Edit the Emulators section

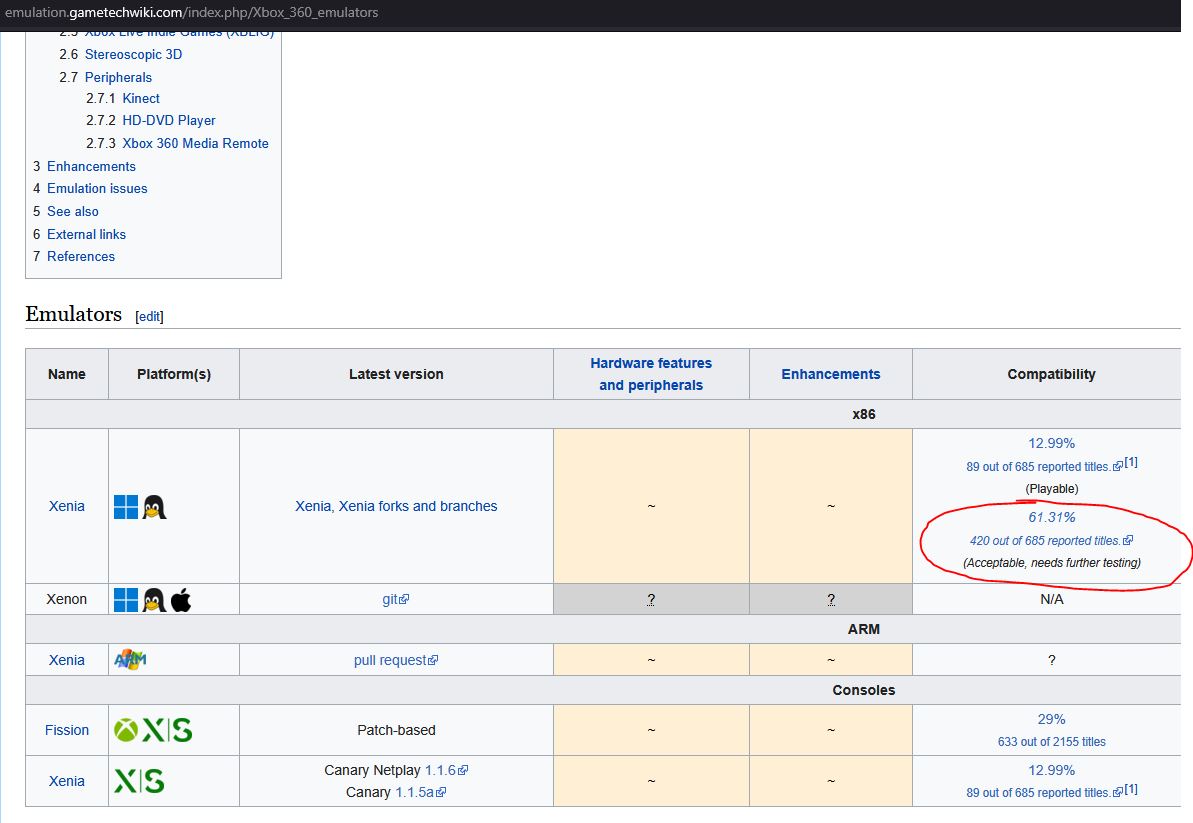coord(149,316)
